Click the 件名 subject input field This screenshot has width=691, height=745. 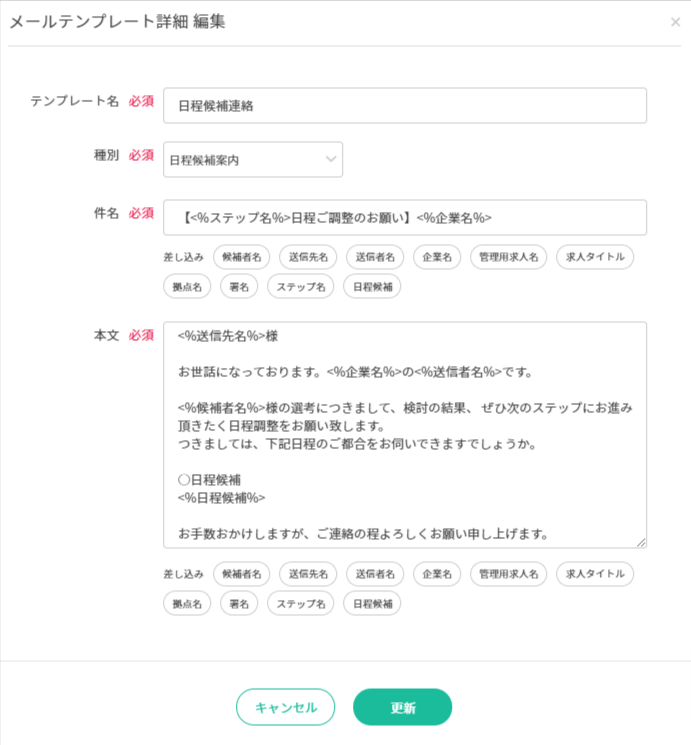[x=404, y=217]
